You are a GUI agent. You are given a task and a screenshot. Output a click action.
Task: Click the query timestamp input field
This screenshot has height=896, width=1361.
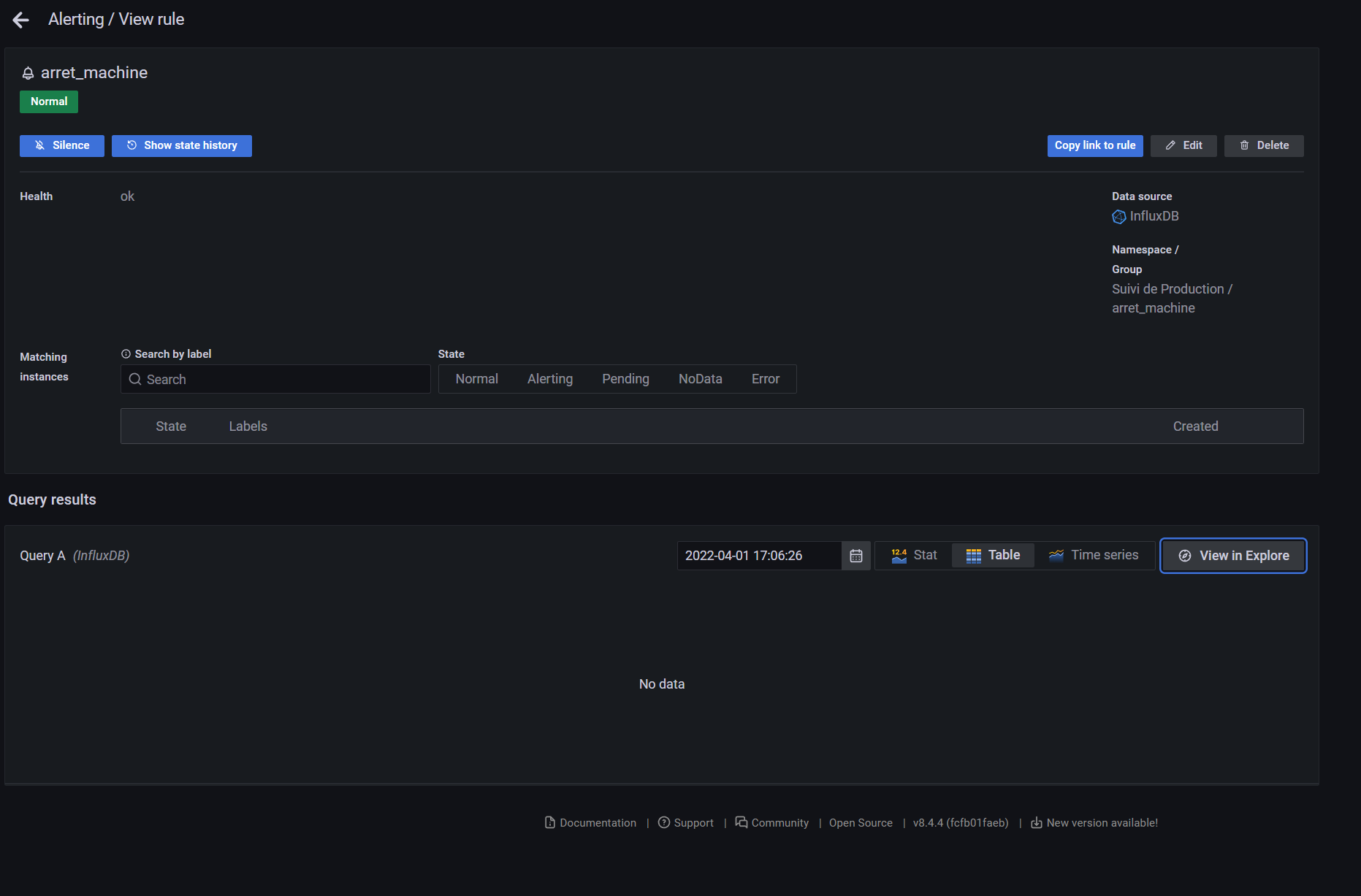pos(760,556)
